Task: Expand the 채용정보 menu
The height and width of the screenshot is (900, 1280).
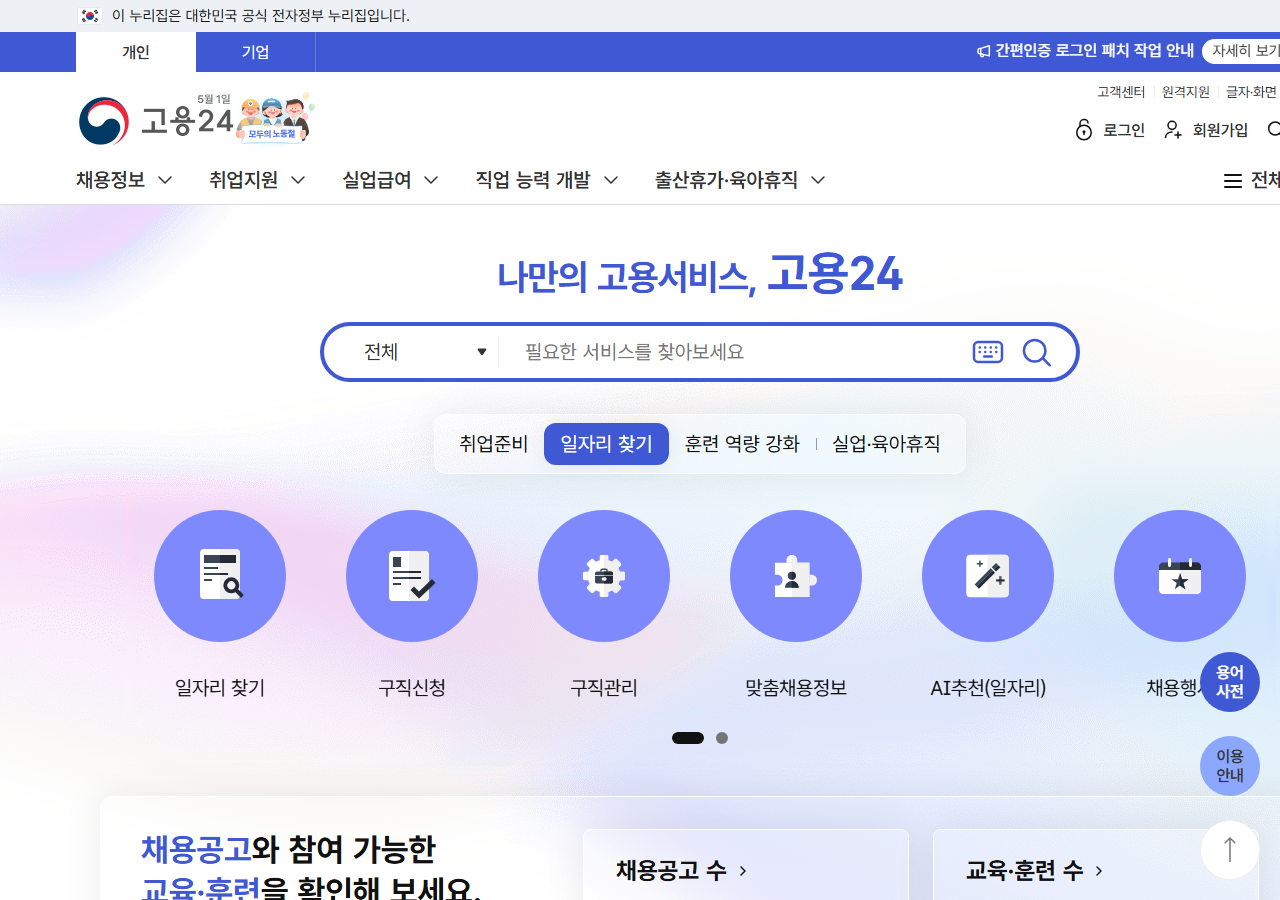Action: (124, 180)
